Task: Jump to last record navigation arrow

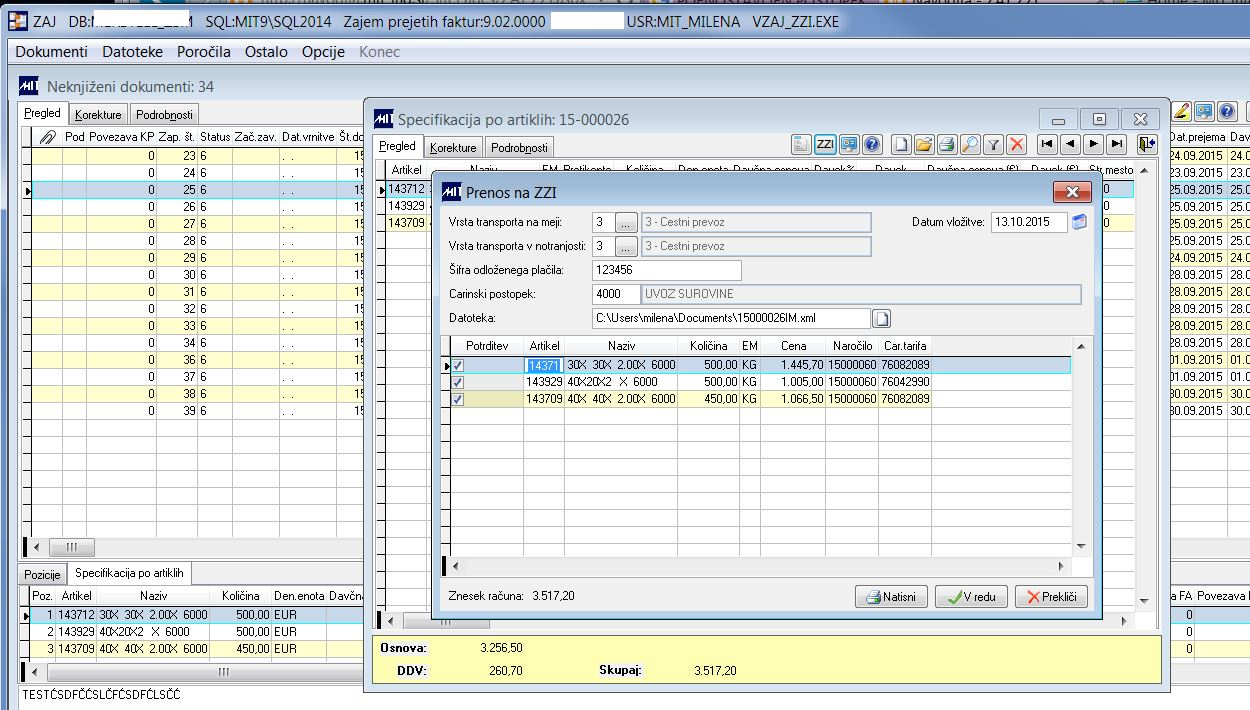Action: coord(1117,144)
